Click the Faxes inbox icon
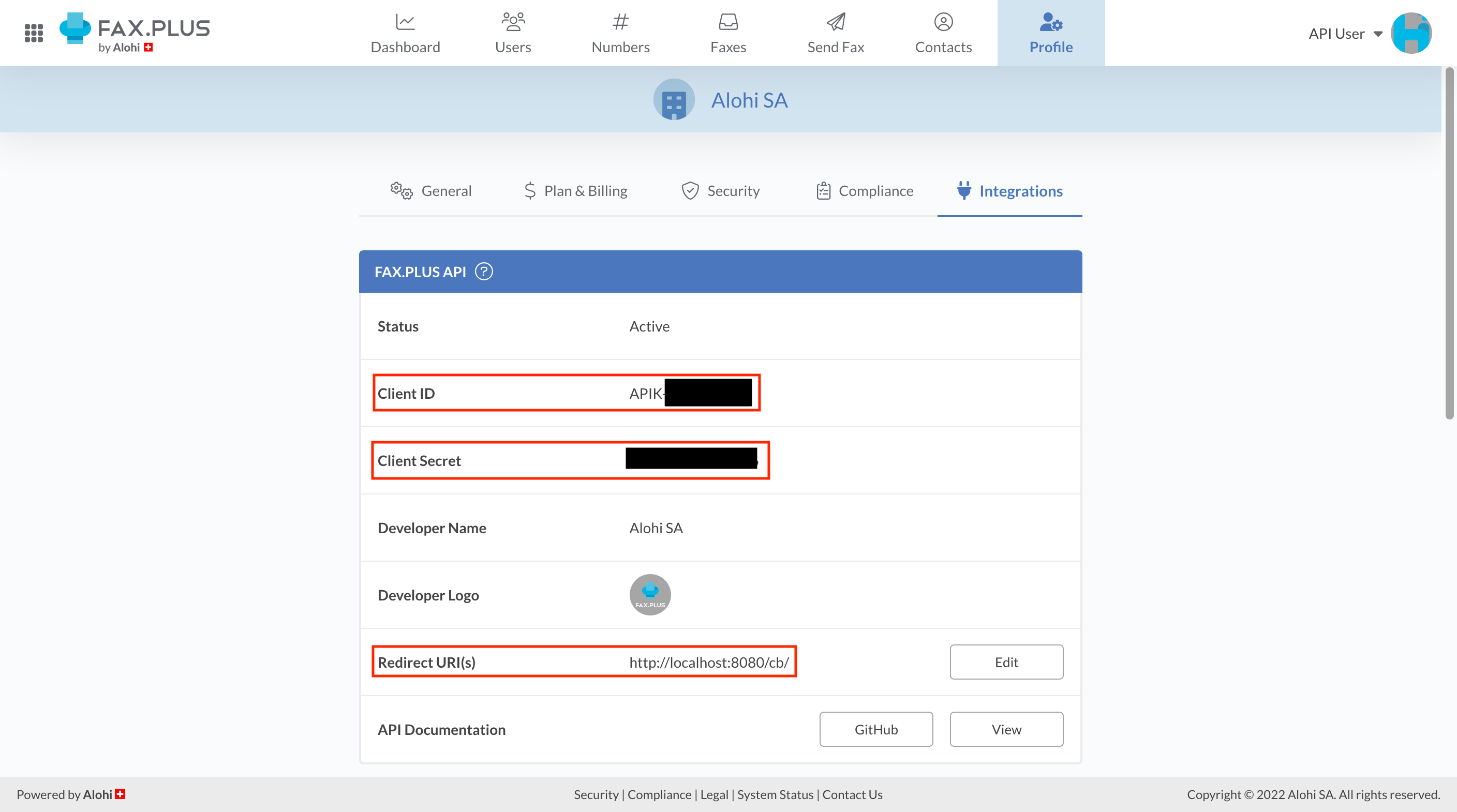Screen dimensions: 1457x812 [728, 23]
